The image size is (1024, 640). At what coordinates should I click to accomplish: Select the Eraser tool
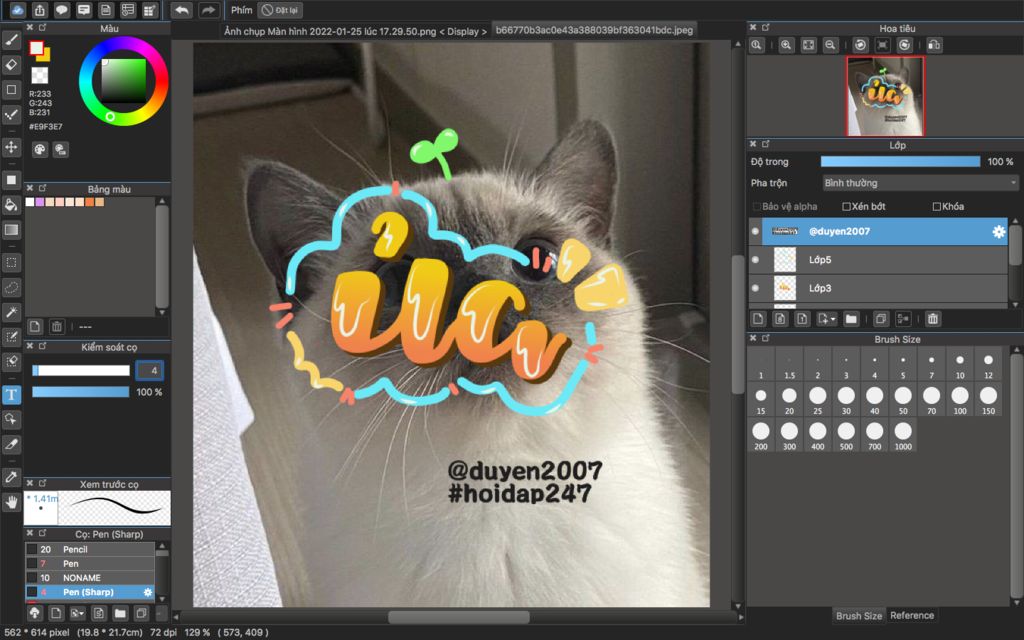[11, 65]
